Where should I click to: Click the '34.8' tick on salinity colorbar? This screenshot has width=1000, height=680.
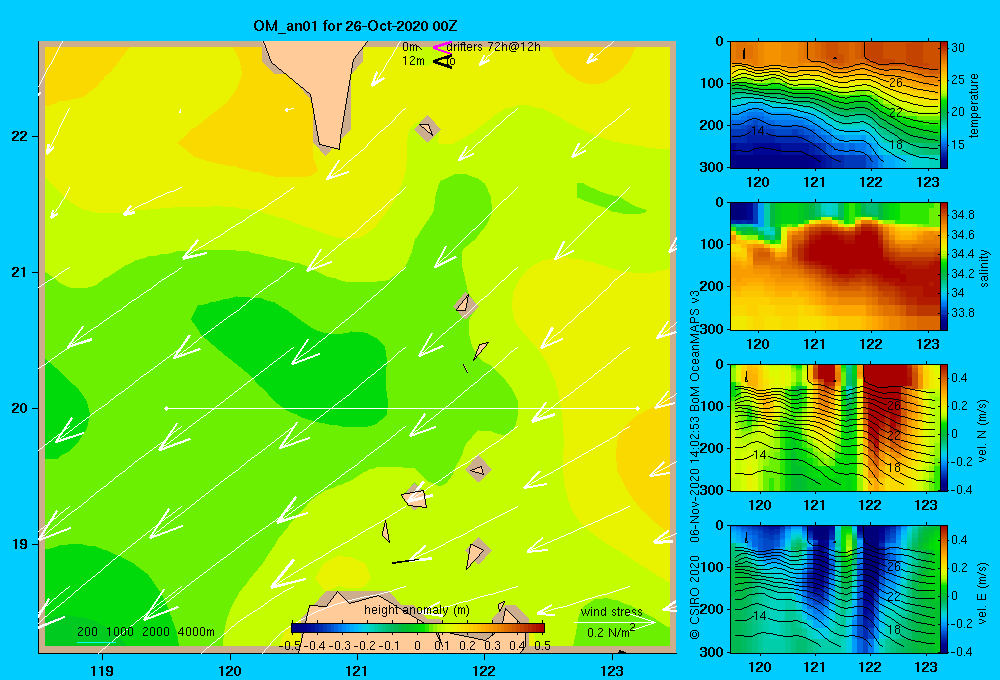(962, 214)
